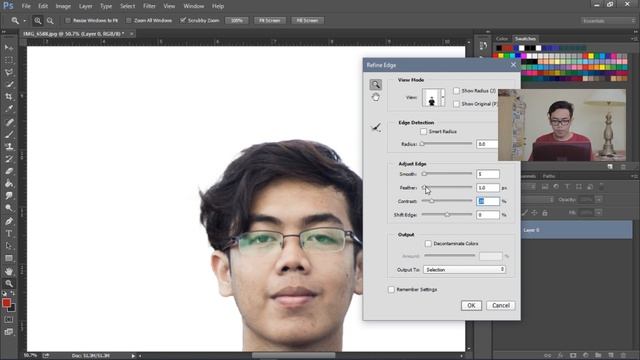
Task: Choose the Healing Brush tool
Action: [9, 122]
